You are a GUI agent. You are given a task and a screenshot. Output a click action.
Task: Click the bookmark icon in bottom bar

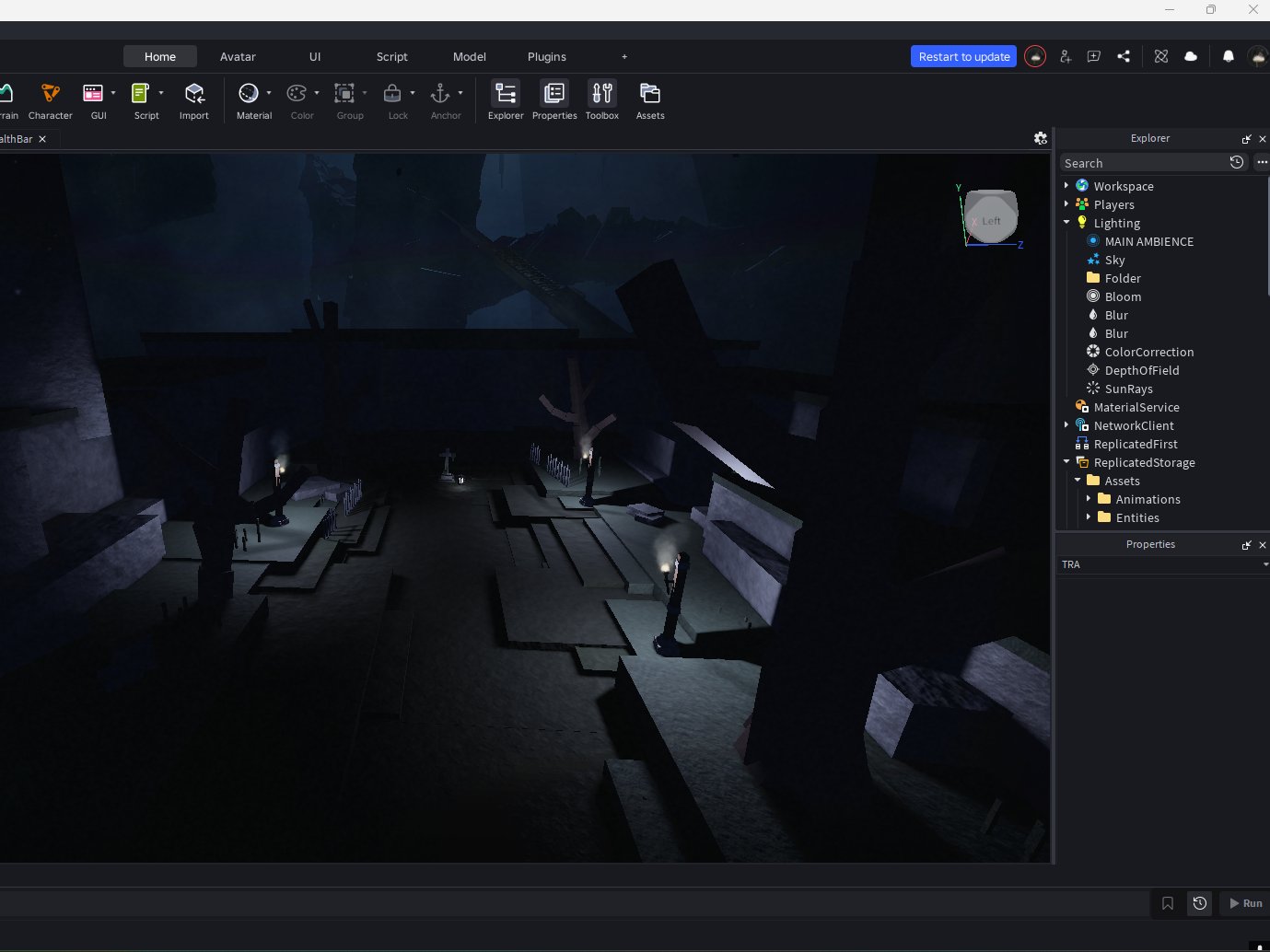(1168, 903)
